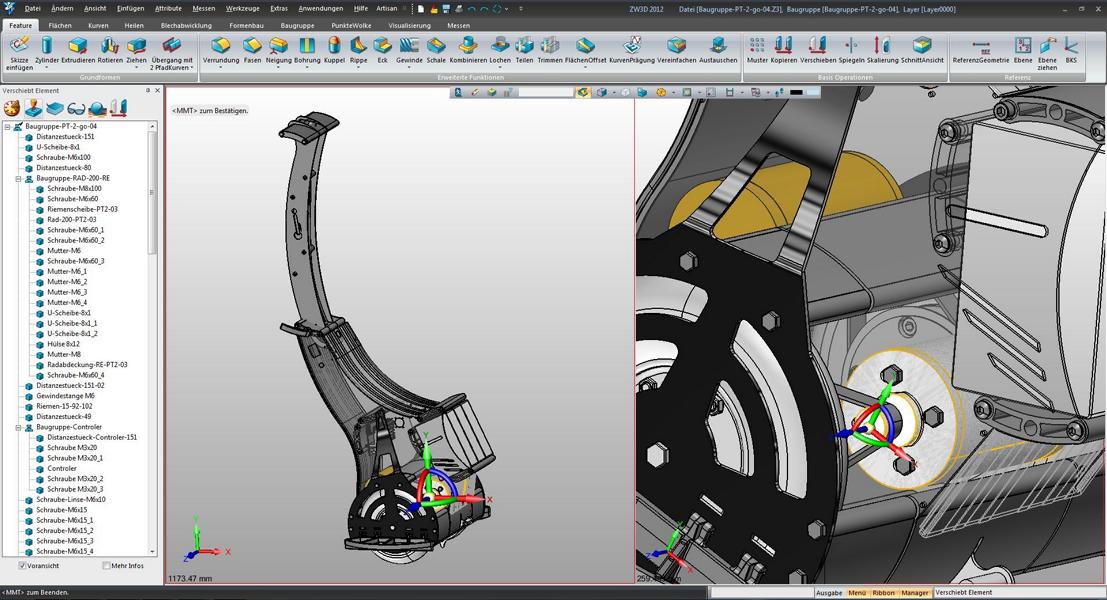Collapse the Baugruppe-RAD-200-RE tree node
The width and height of the screenshot is (1107, 600).
[x=18, y=179]
